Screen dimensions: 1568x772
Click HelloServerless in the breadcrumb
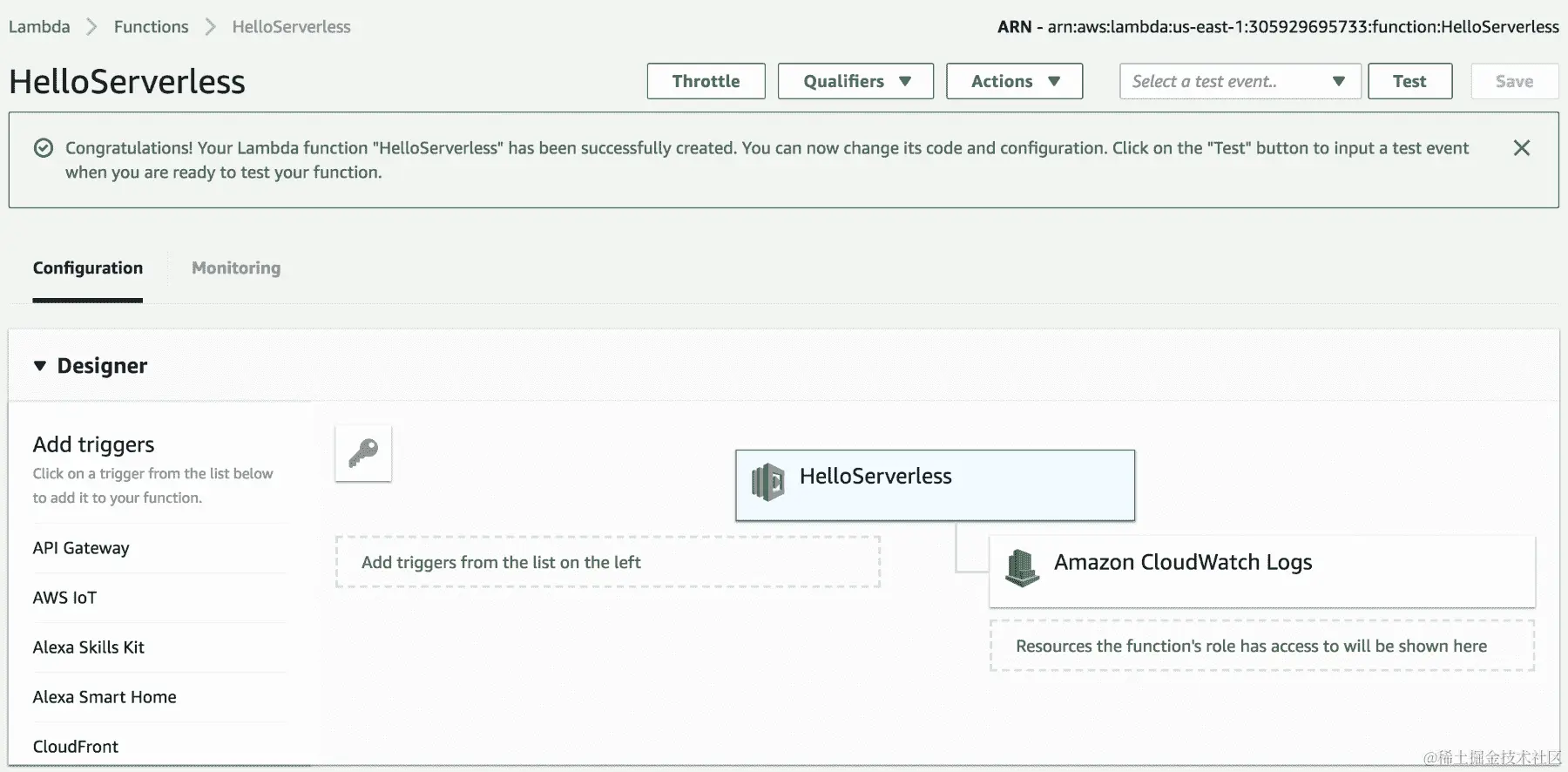291,27
